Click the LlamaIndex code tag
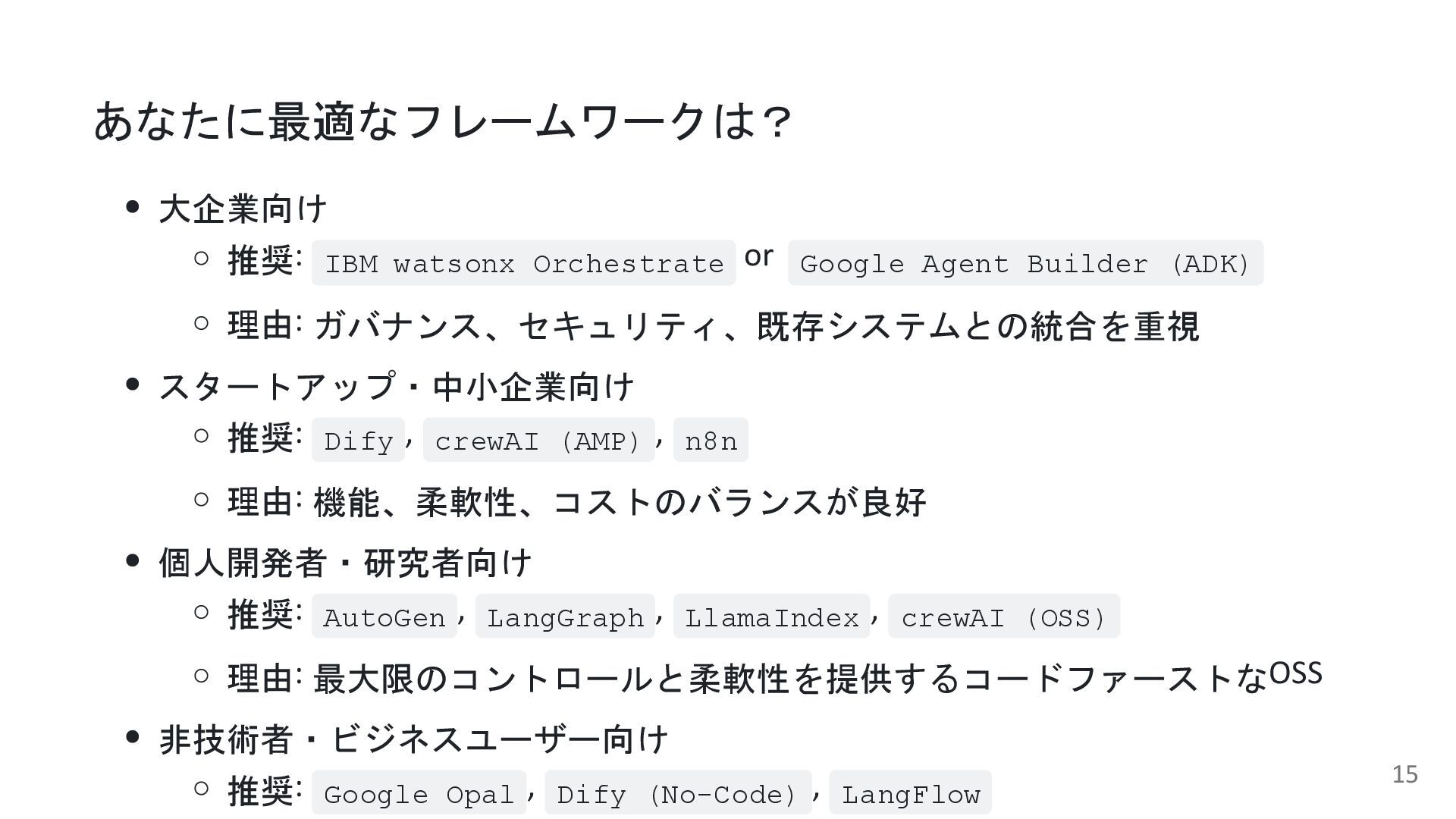Viewport: 1456px width, 819px height. point(771,617)
